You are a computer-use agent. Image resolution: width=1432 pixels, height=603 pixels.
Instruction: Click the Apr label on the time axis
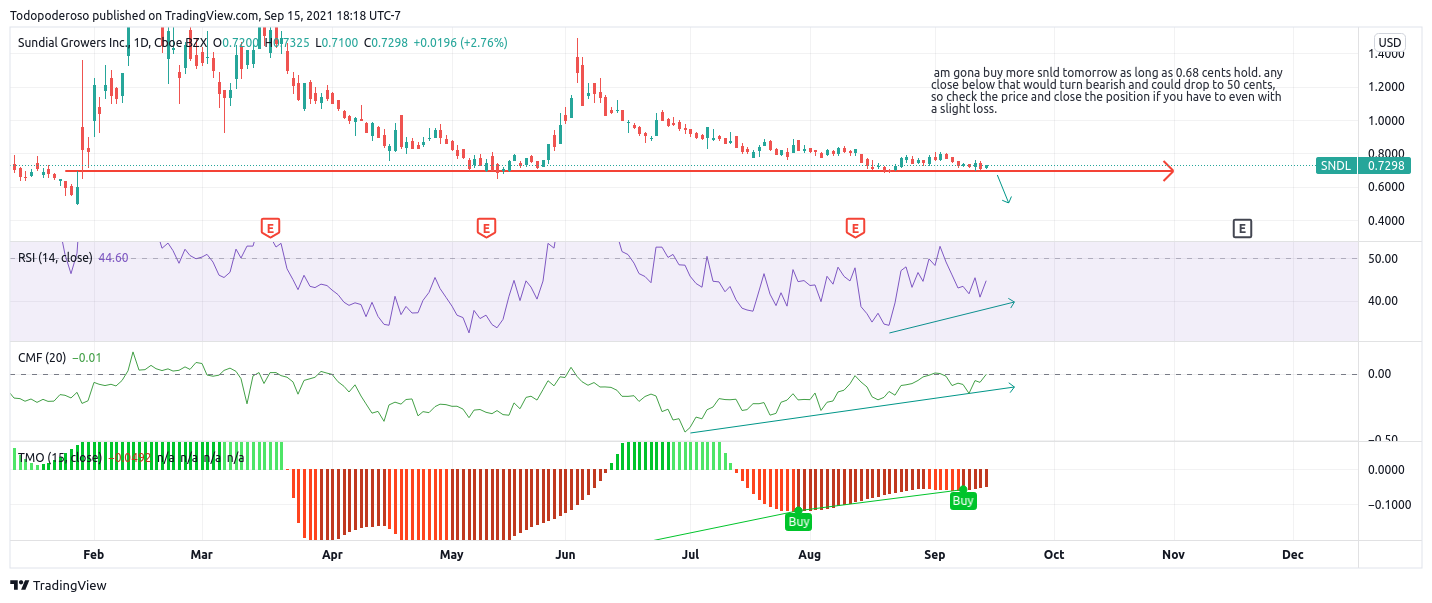click(x=332, y=554)
